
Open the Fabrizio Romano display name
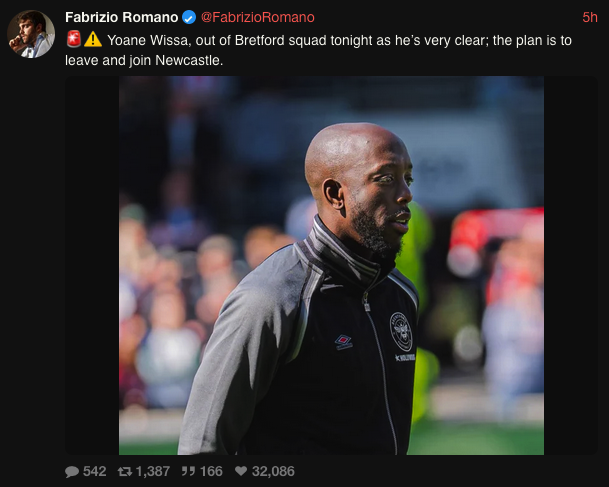click(x=122, y=17)
